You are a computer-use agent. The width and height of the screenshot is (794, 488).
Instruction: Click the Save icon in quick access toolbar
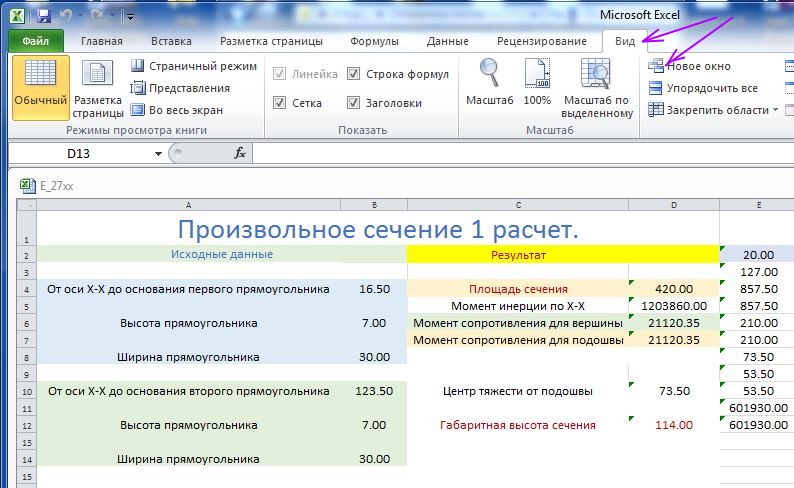(43, 16)
